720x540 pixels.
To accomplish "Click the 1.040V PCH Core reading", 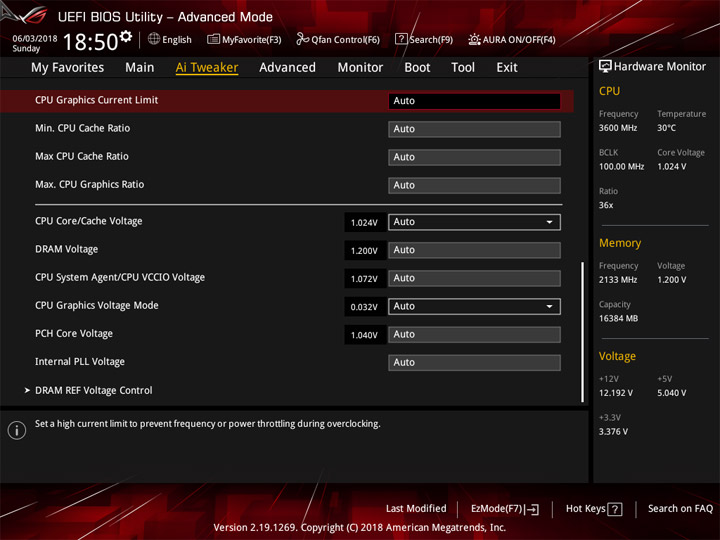I will coord(364,335).
